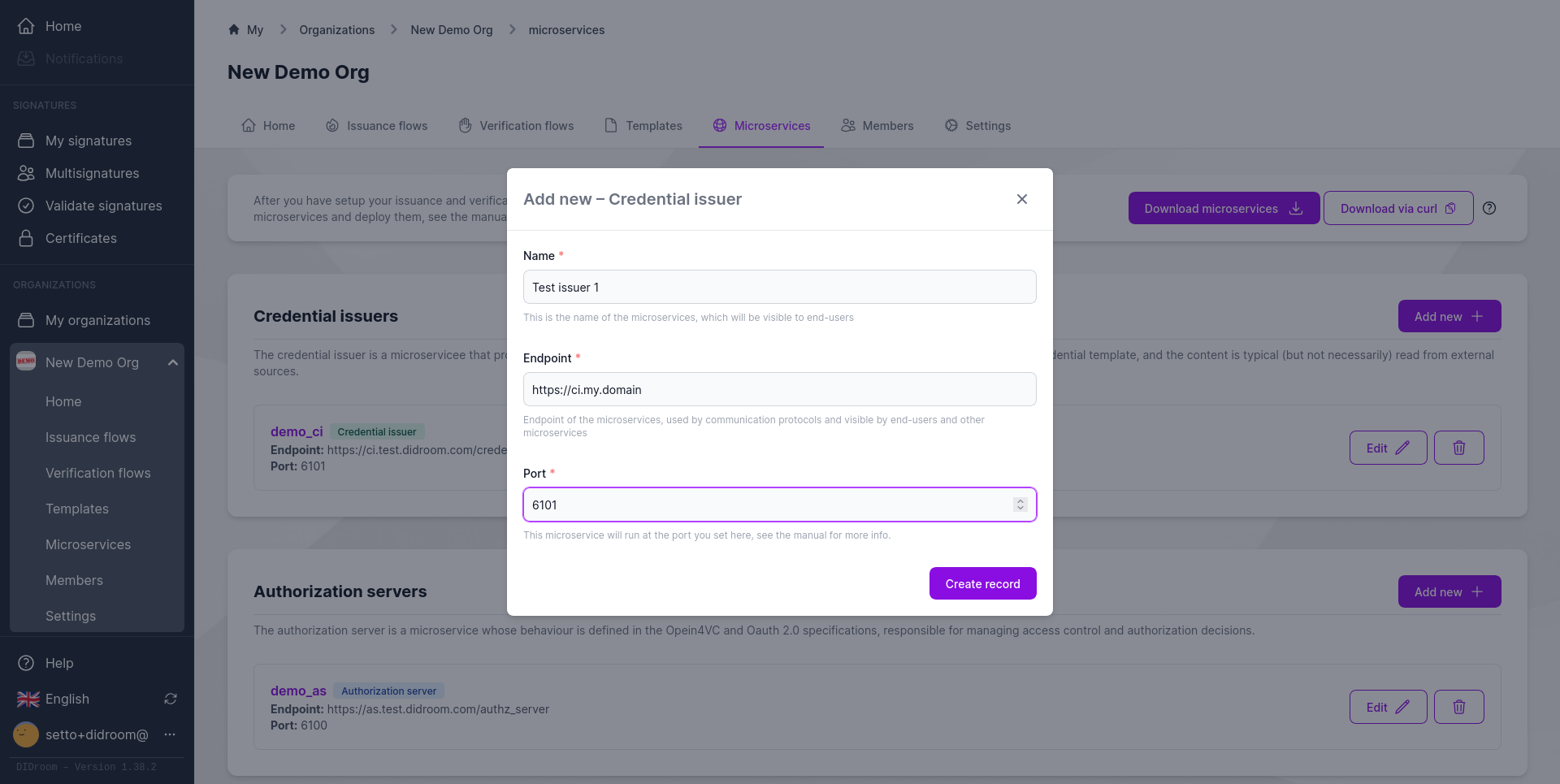This screenshot has height=784, width=1560.
Task: Delete the demo_as authorization server
Action: coord(1458,707)
